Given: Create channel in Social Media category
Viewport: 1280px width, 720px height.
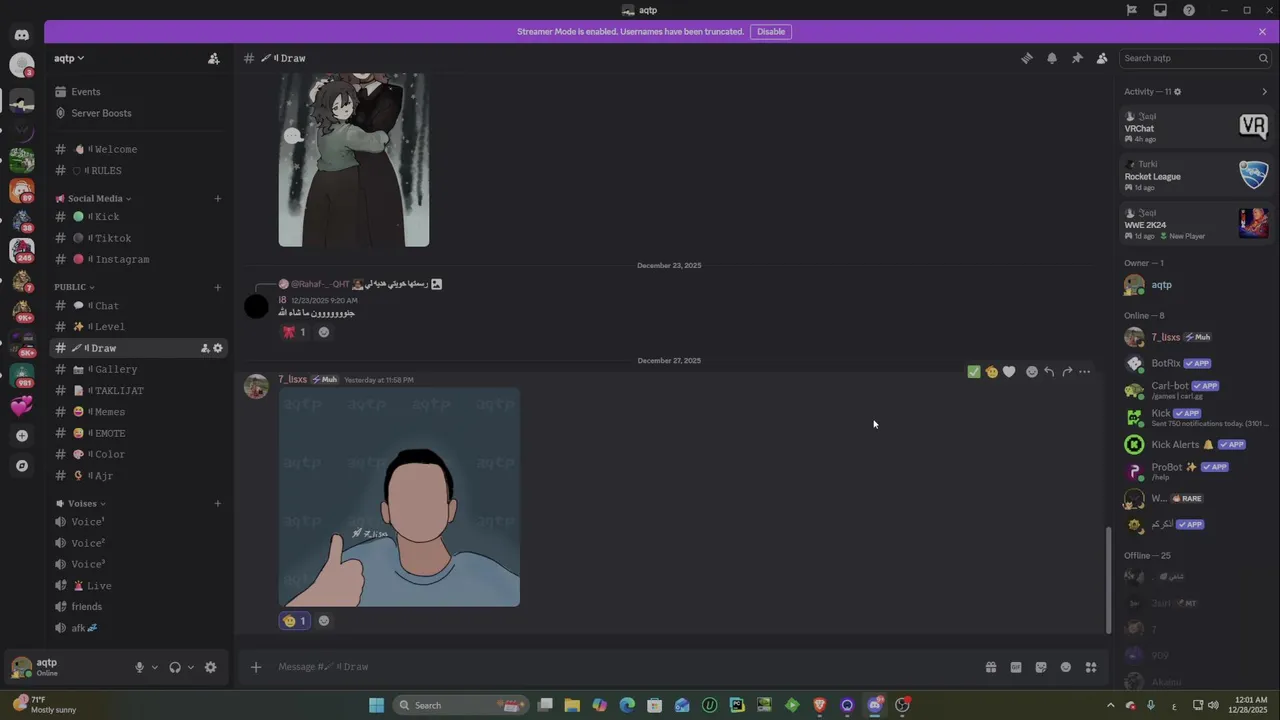Looking at the screenshot, I should click(218, 198).
